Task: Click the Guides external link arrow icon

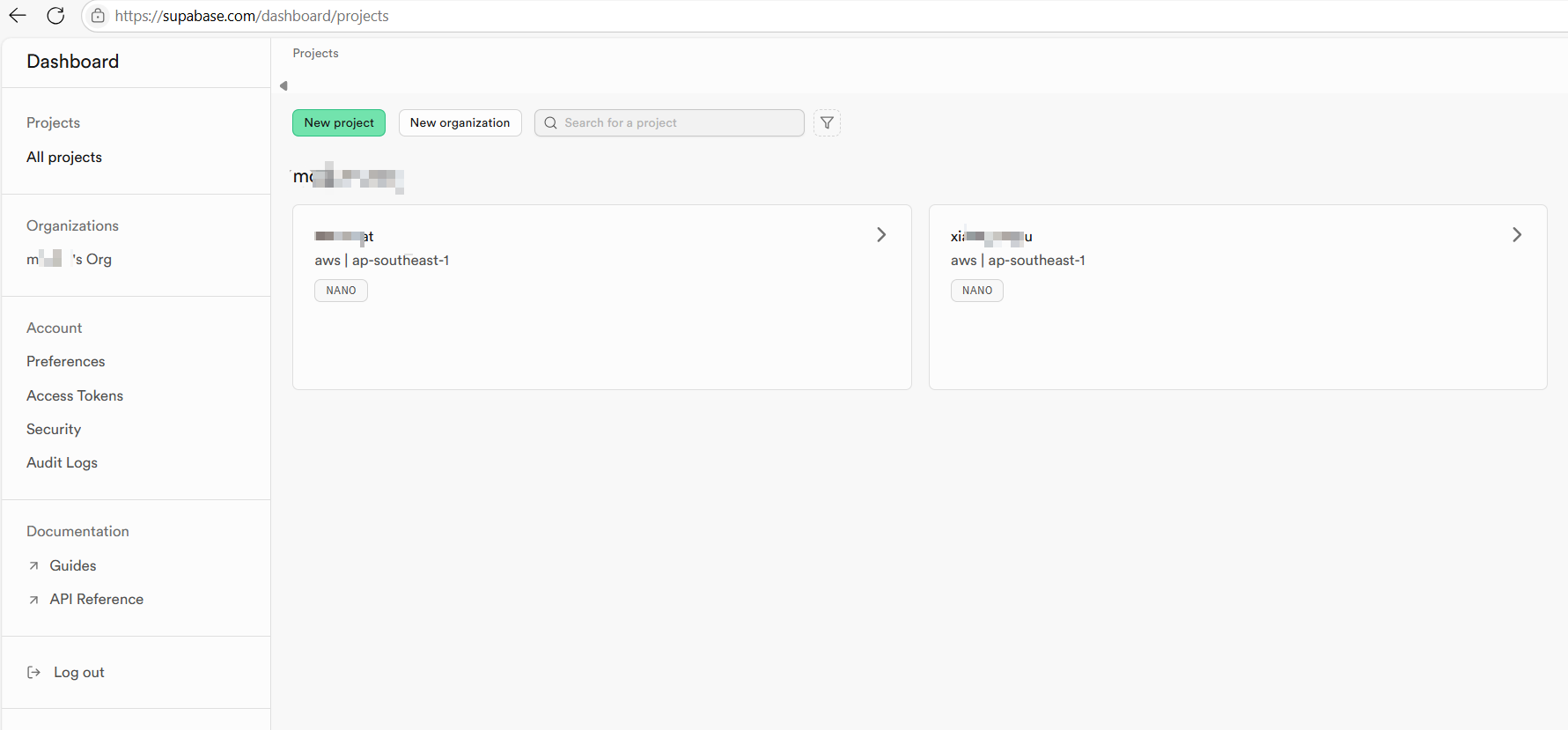Action: click(x=33, y=565)
